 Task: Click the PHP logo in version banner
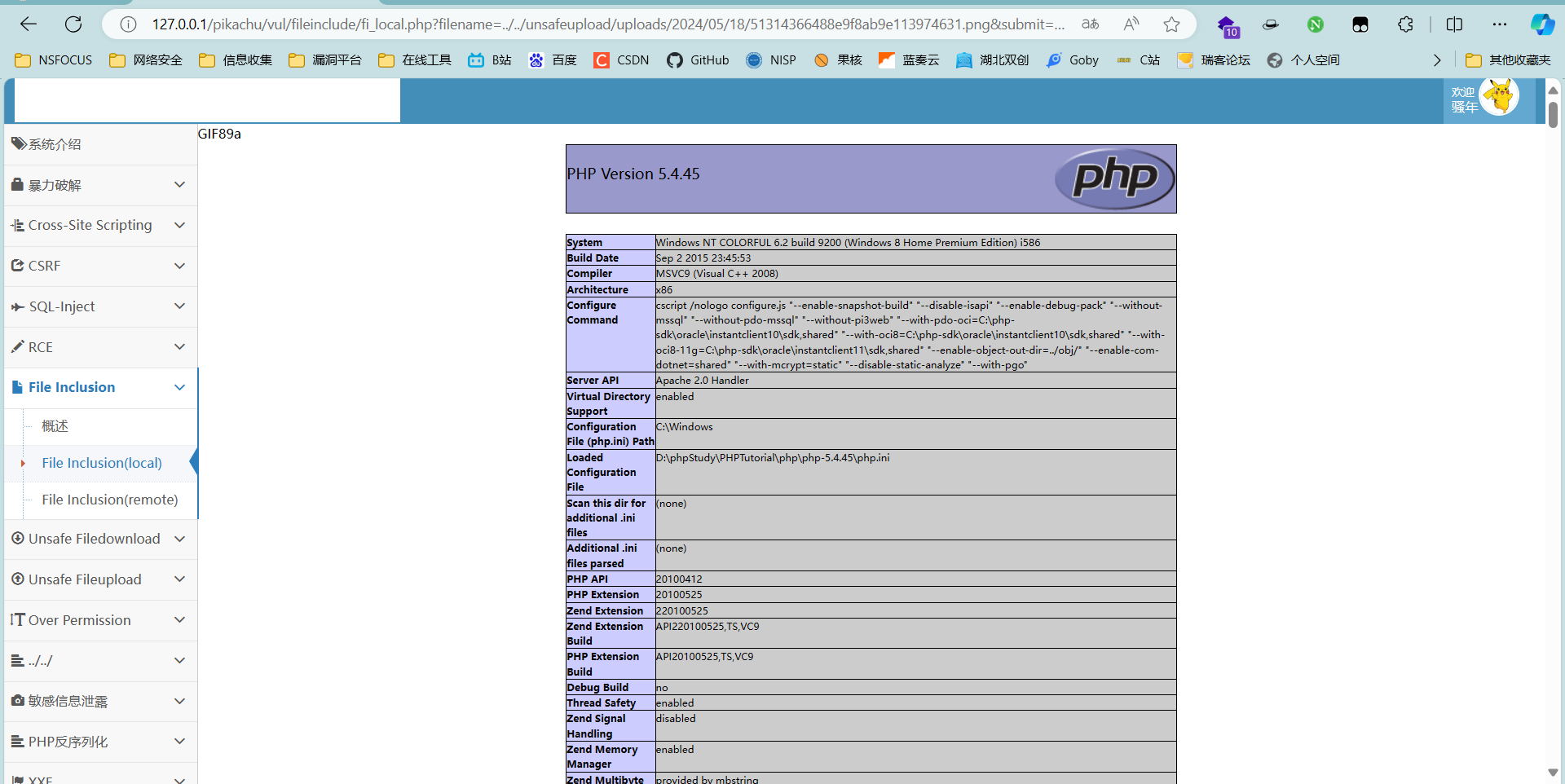1114,178
